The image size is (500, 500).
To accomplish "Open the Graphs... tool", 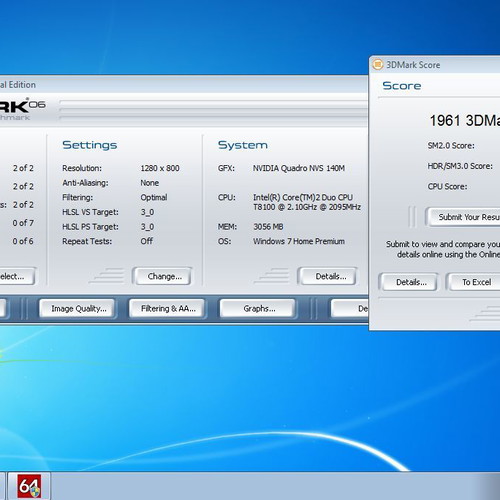I will (x=258, y=309).
